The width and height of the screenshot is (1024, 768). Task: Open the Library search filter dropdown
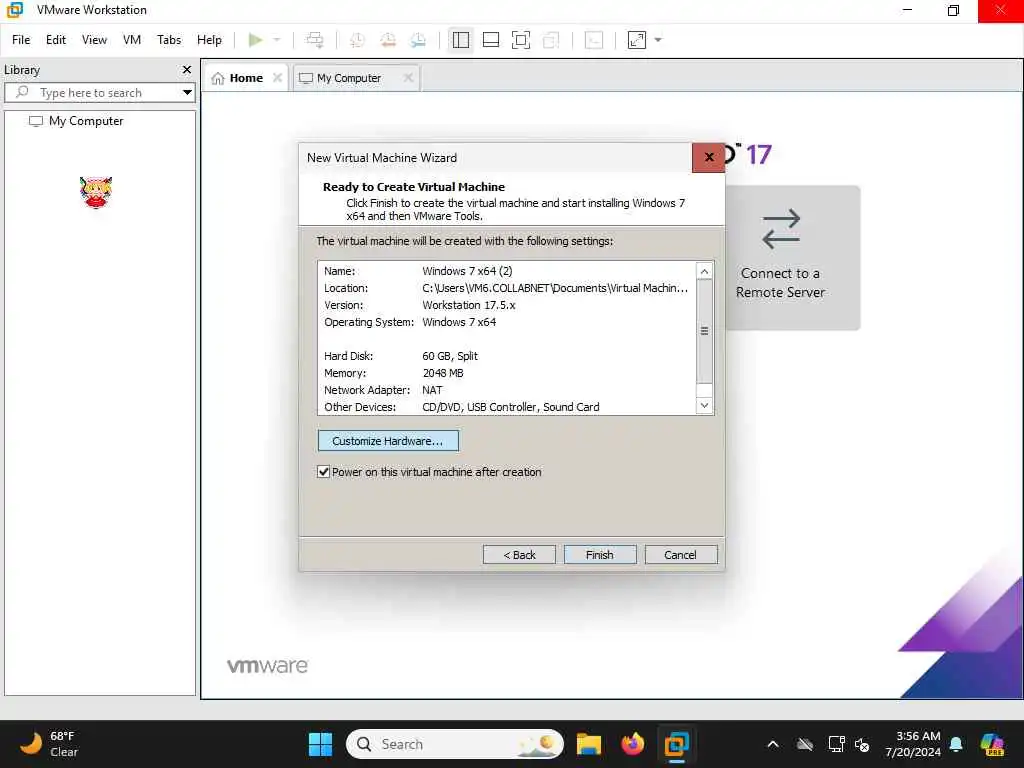pos(187,93)
